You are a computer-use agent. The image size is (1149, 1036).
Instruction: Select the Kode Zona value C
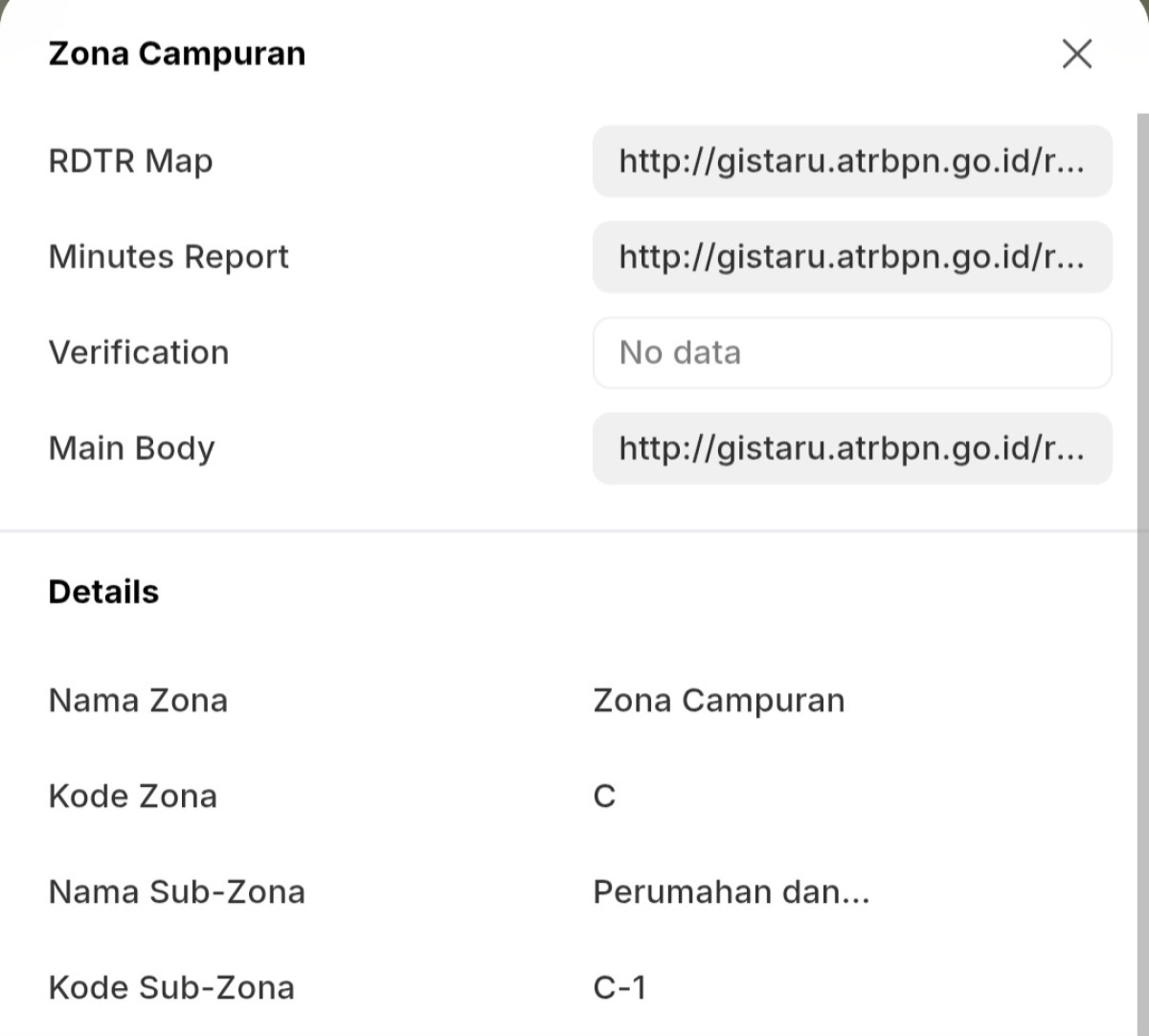(604, 797)
